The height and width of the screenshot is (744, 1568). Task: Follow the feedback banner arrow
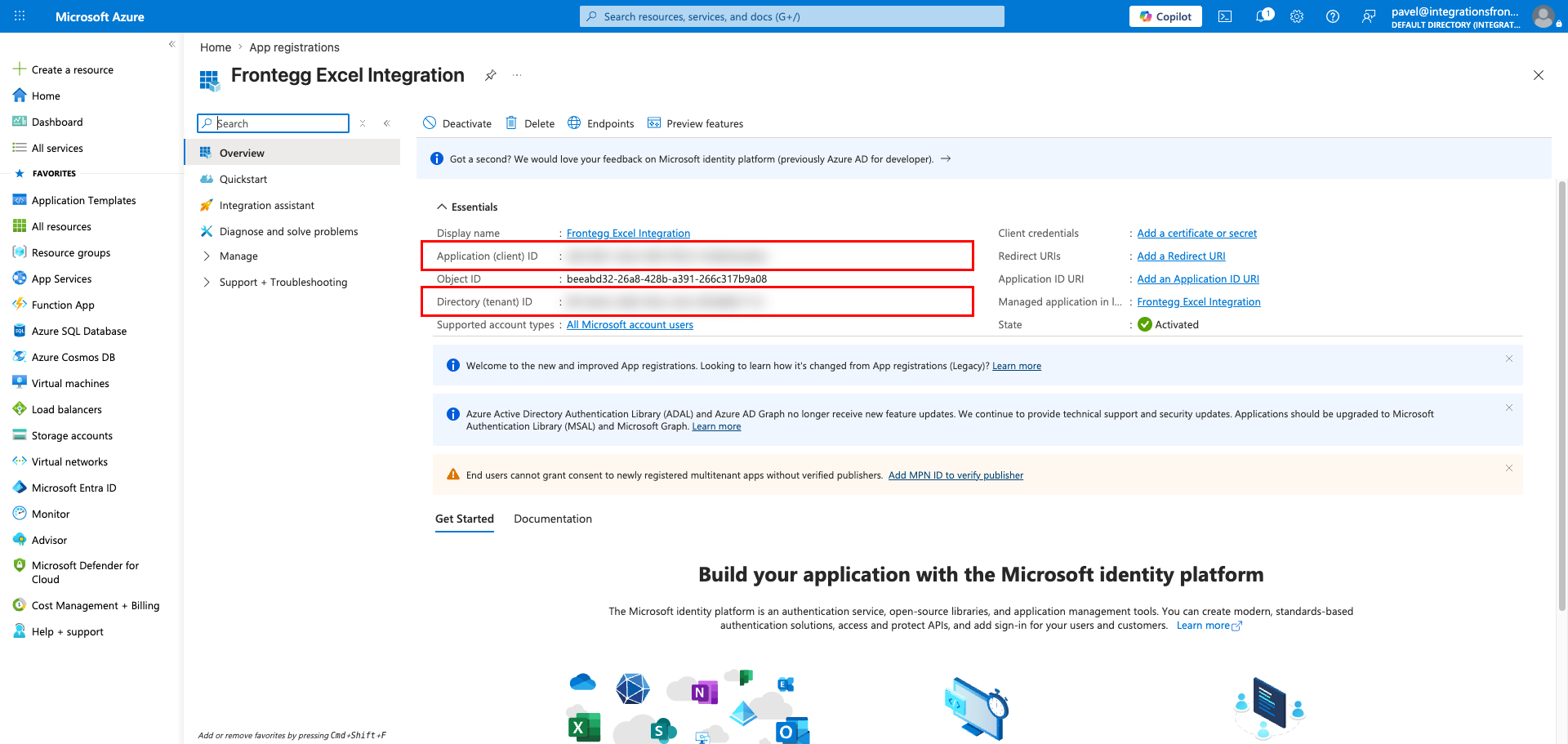(x=946, y=158)
